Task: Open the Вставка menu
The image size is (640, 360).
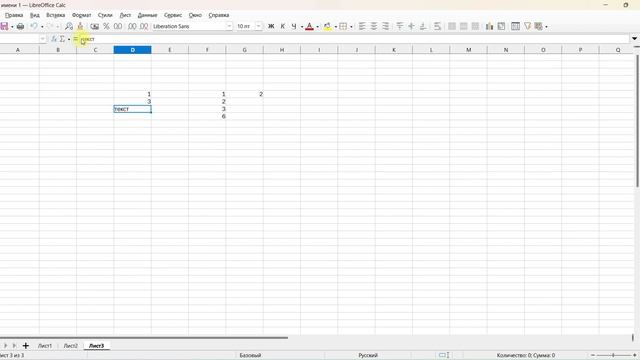Action: tap(56, 15)
